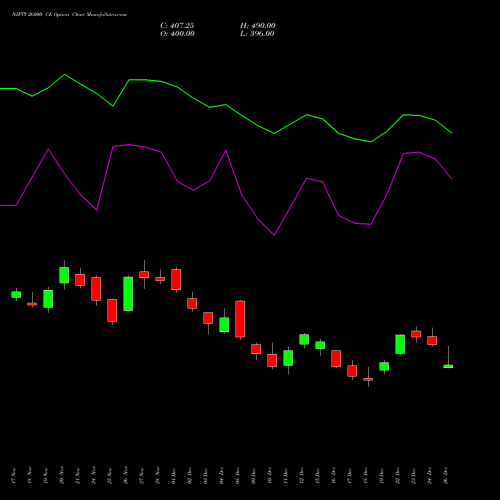Click the 26 Dec date axis label
This screenshot has height=500, width=500.
(446, 476)
